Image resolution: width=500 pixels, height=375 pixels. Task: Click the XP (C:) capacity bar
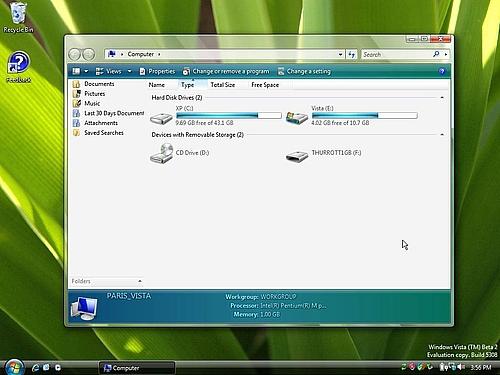pos(229,115)
